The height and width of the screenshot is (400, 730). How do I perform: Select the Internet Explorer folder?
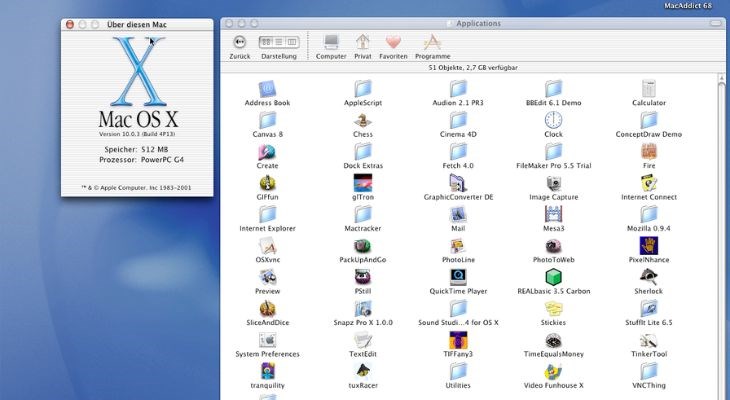click(x=267, y=214)
